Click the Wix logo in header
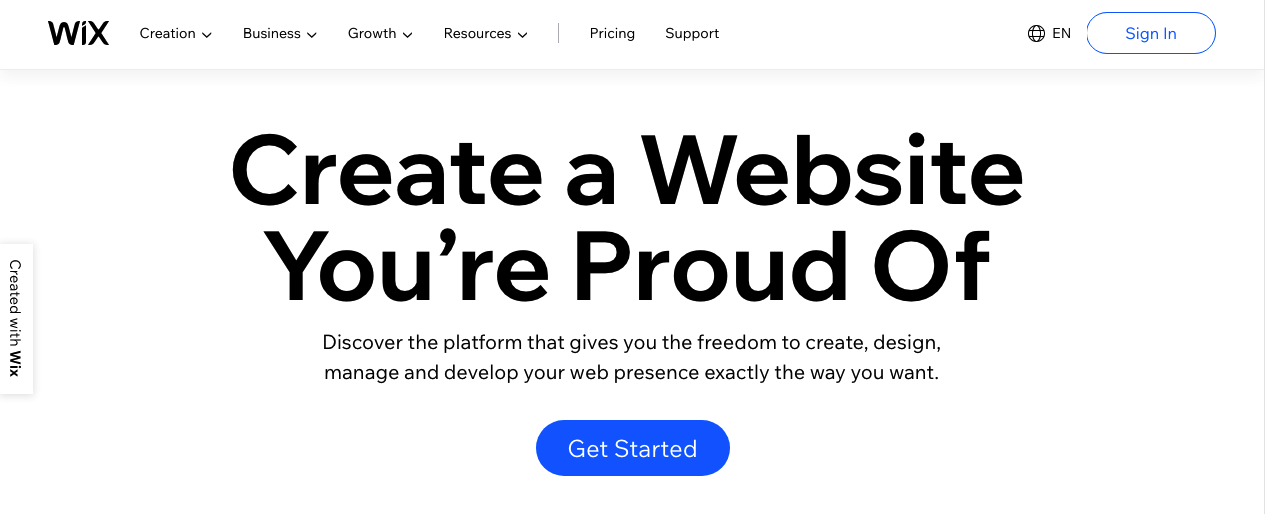This screenshot has width=1265, height=514. click(x=78, y=33)
